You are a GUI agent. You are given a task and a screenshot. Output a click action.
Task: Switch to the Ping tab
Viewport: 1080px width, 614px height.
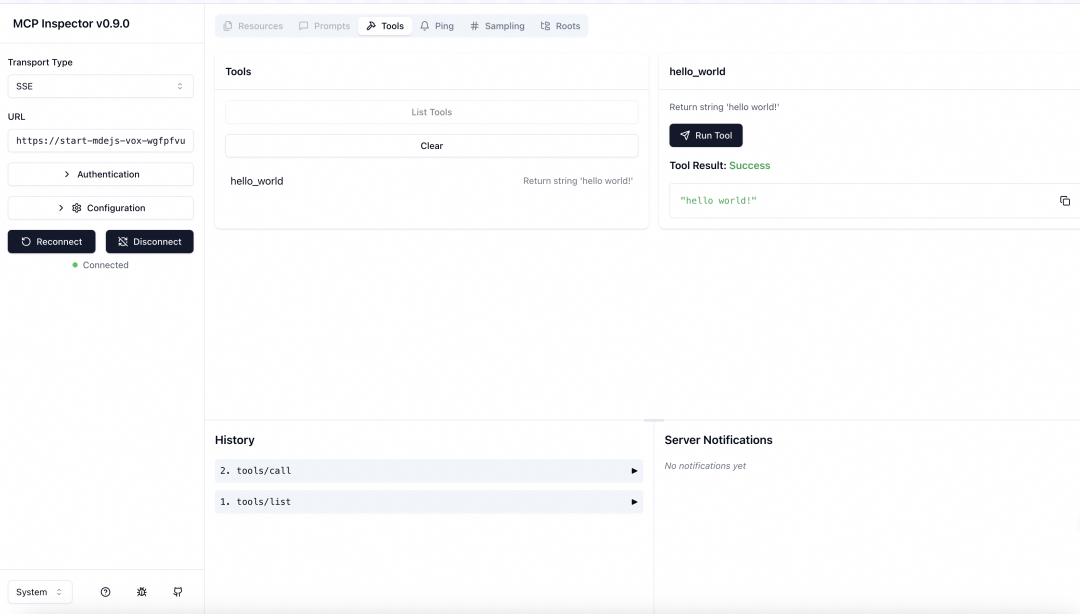[x=436, y=26]
